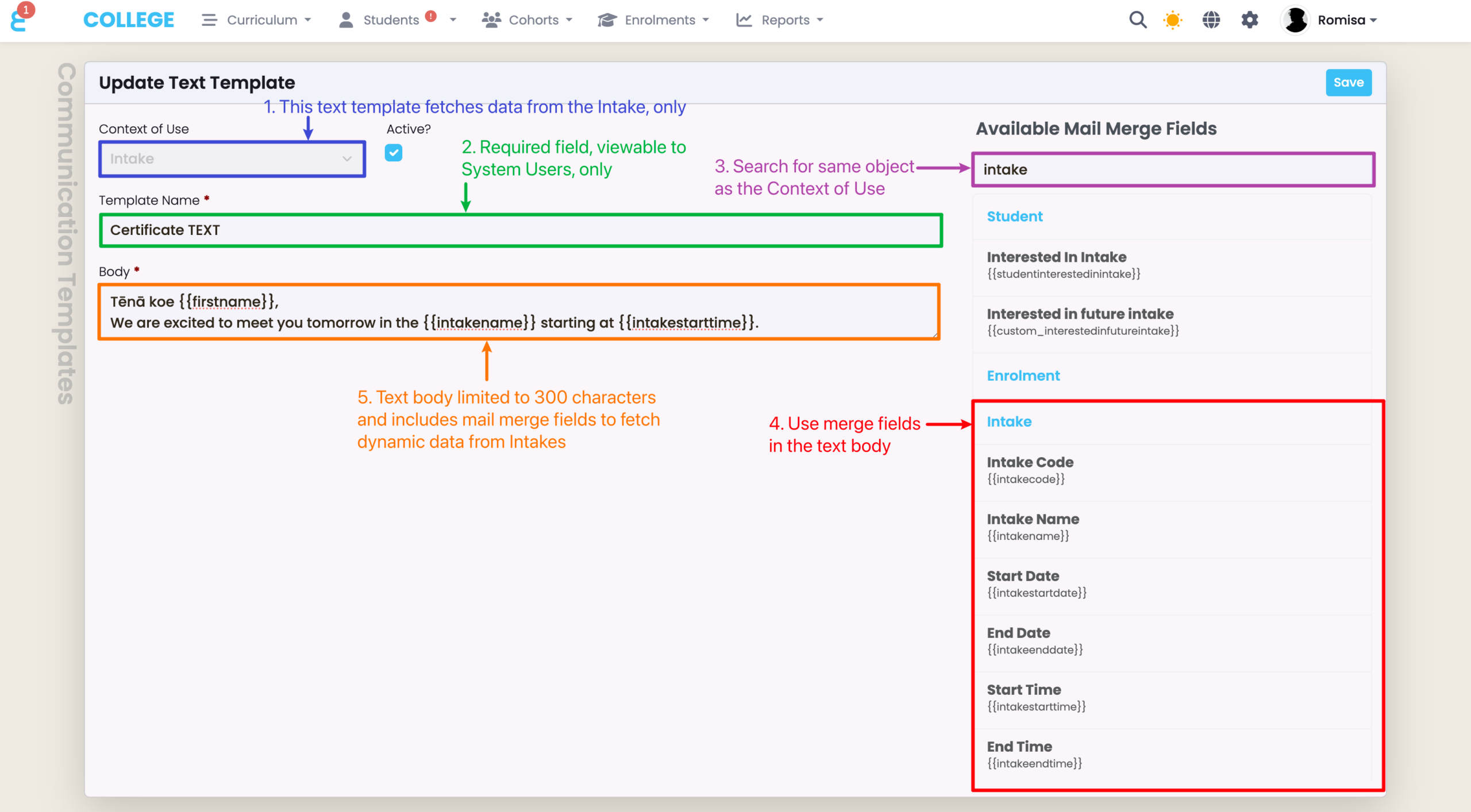1471x812 pixels.
Task: Click the search magnifier icon
Action: click(1138, 20)
